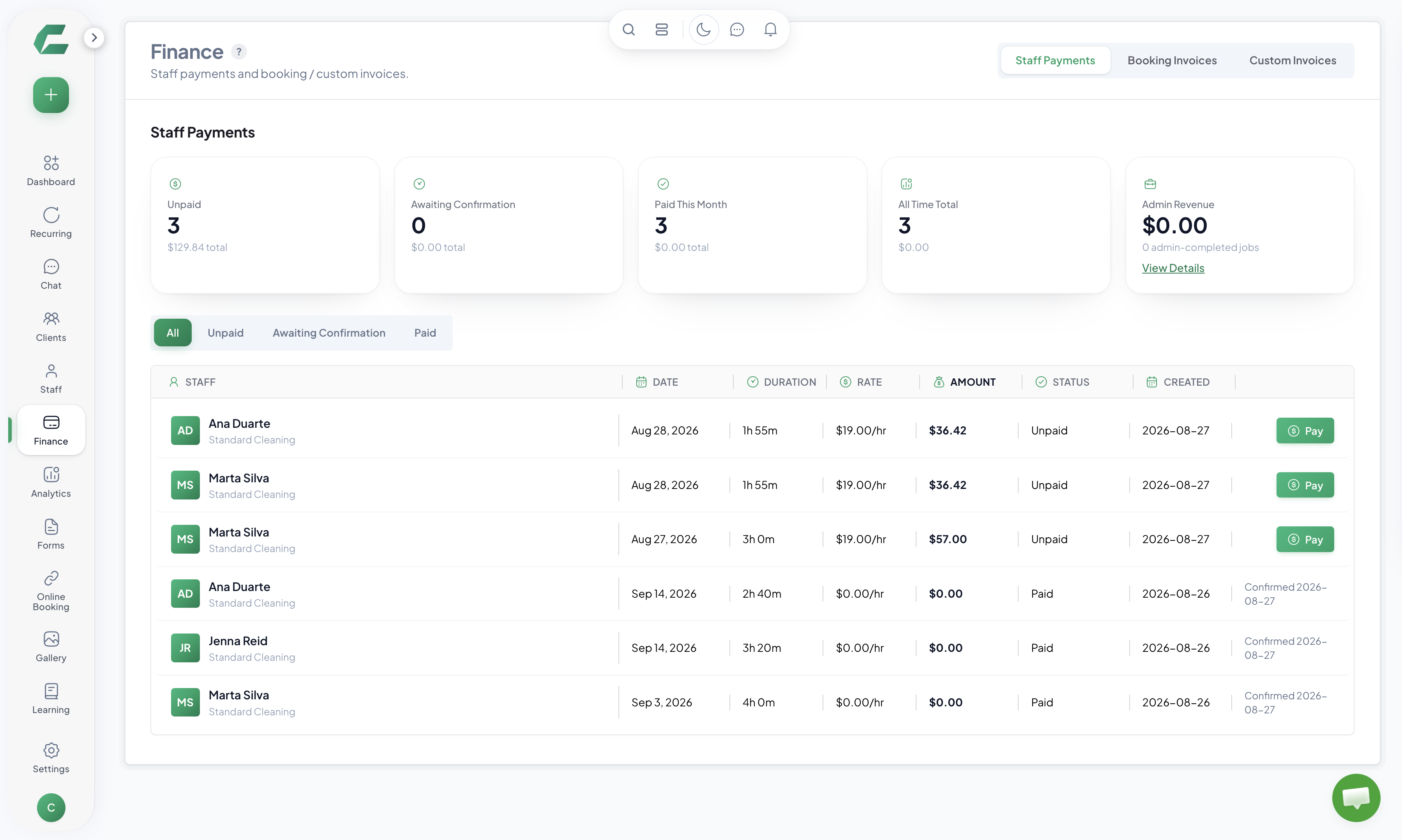1402x840 pixels.
Task: Filter payments by Paid
Action: (425, 333)
